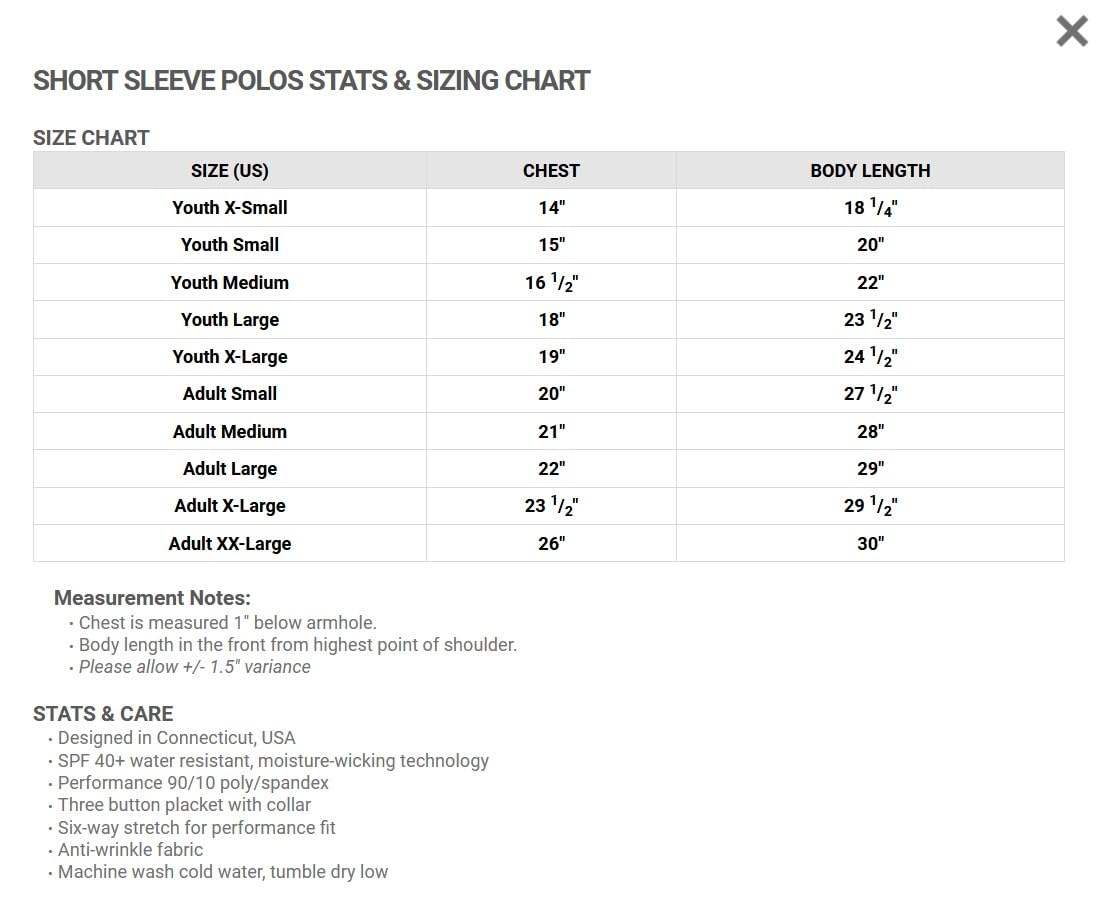Select the Youth Small size cell

coord(230,245)
